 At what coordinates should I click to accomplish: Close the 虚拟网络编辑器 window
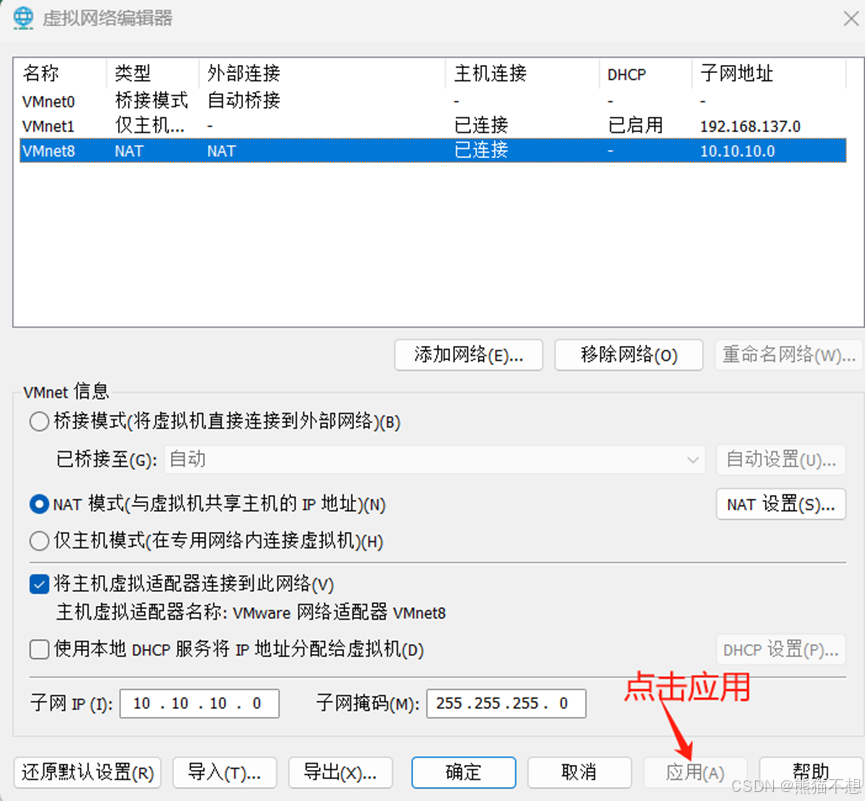click(x=851, y=19)
